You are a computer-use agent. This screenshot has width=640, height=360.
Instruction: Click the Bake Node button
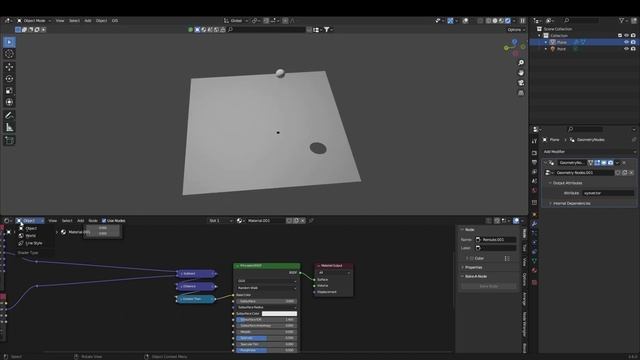489,286
